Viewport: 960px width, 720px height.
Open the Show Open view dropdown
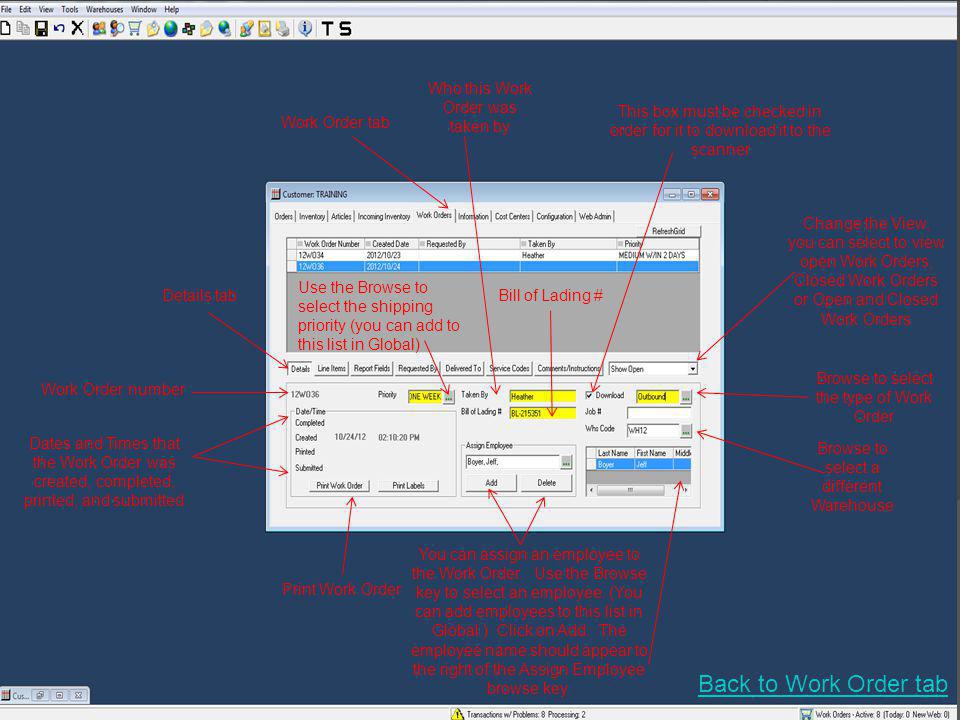(692, 369)
